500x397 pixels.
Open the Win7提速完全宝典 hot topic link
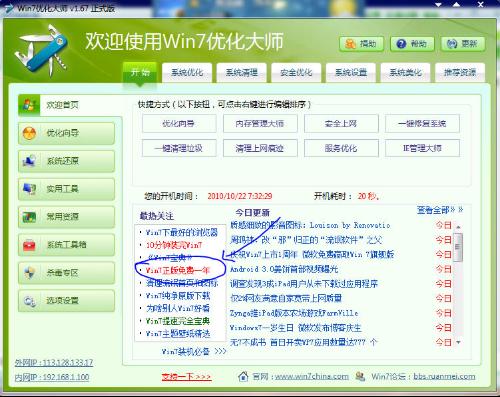click(178, 321)
